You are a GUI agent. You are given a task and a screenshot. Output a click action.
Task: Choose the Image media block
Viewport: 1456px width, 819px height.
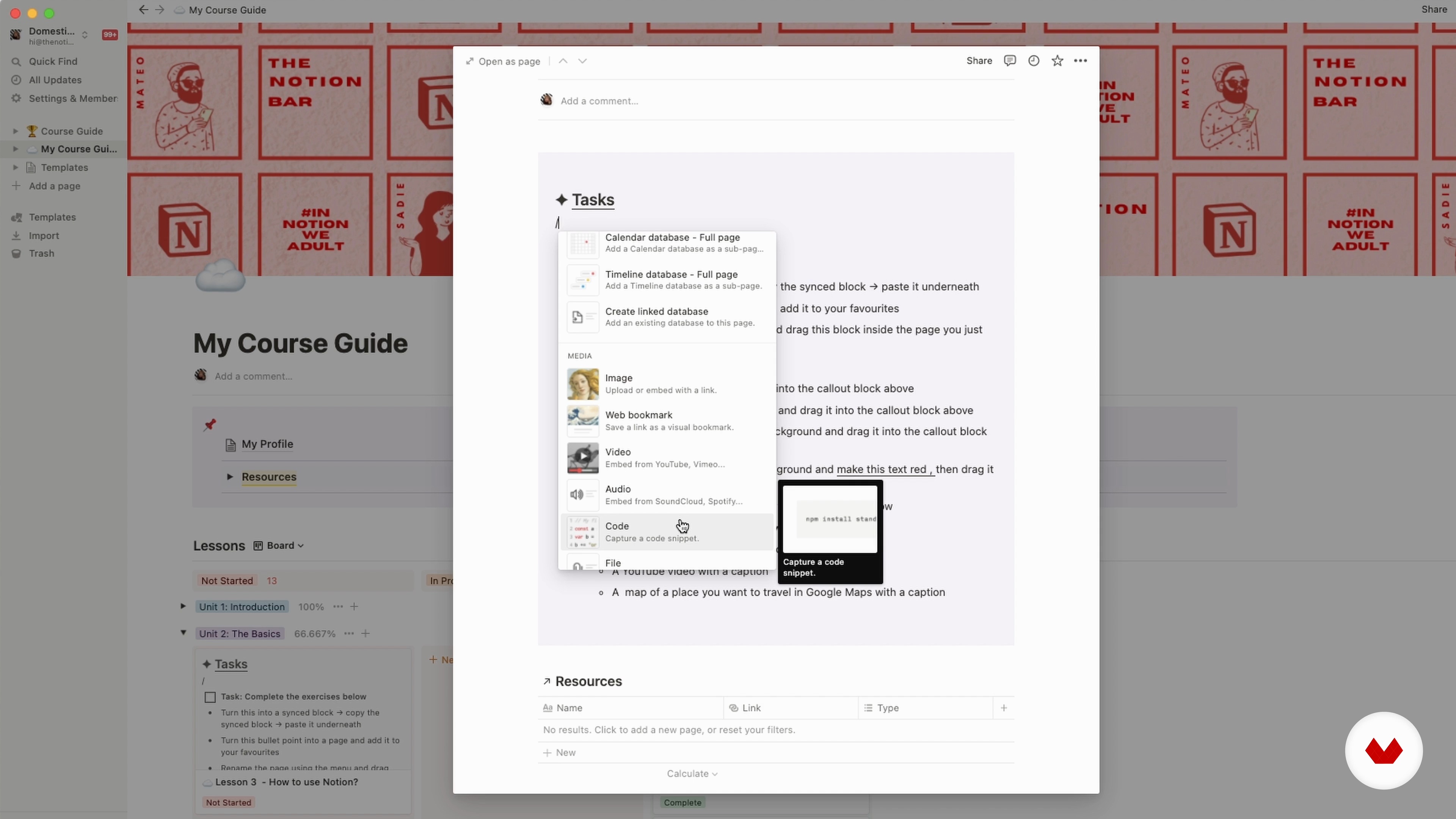tap(667, 384)
